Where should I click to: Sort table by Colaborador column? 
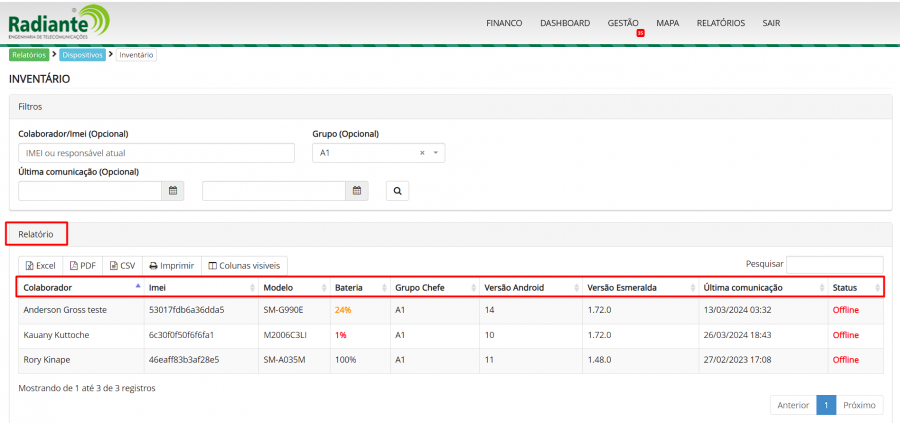coord(80,287)
